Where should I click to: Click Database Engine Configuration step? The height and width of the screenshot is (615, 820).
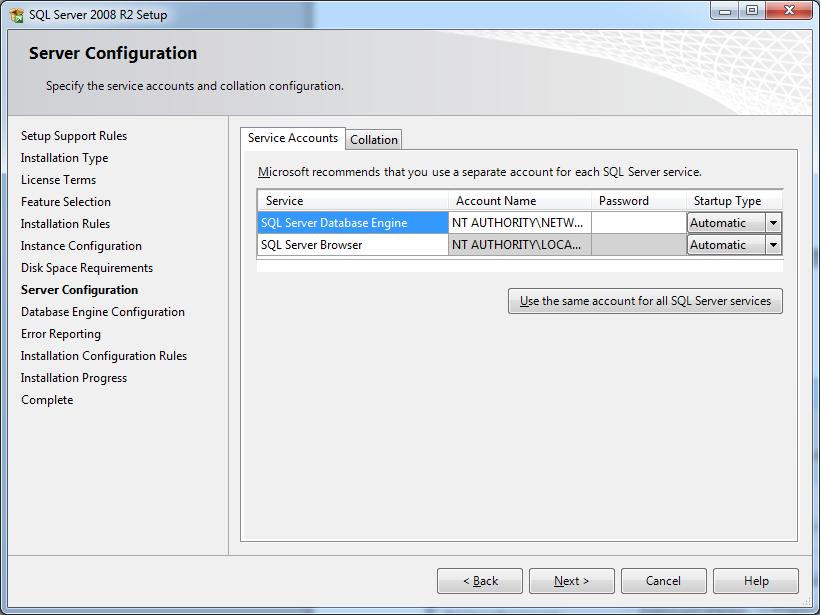[x=102, y=312]
